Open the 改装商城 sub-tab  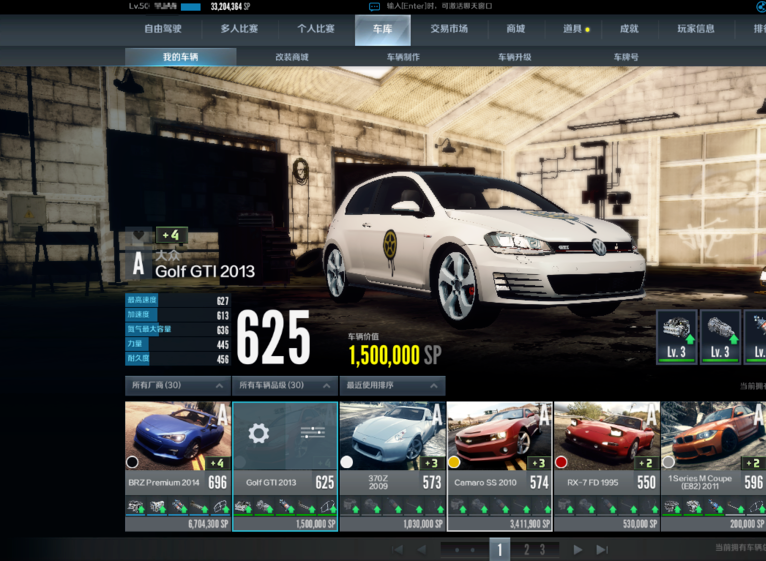coord(292,57)
